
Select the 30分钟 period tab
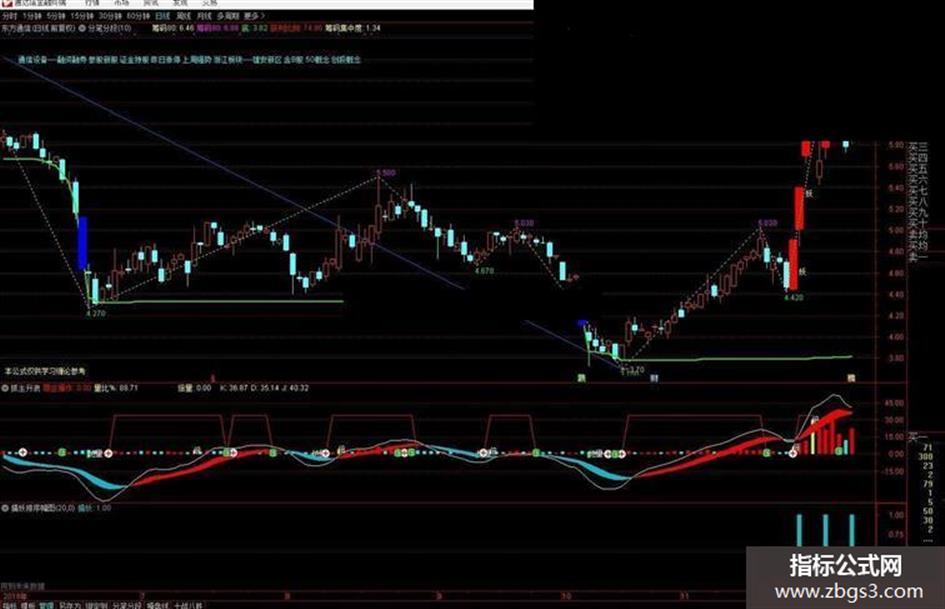[110, 16]
